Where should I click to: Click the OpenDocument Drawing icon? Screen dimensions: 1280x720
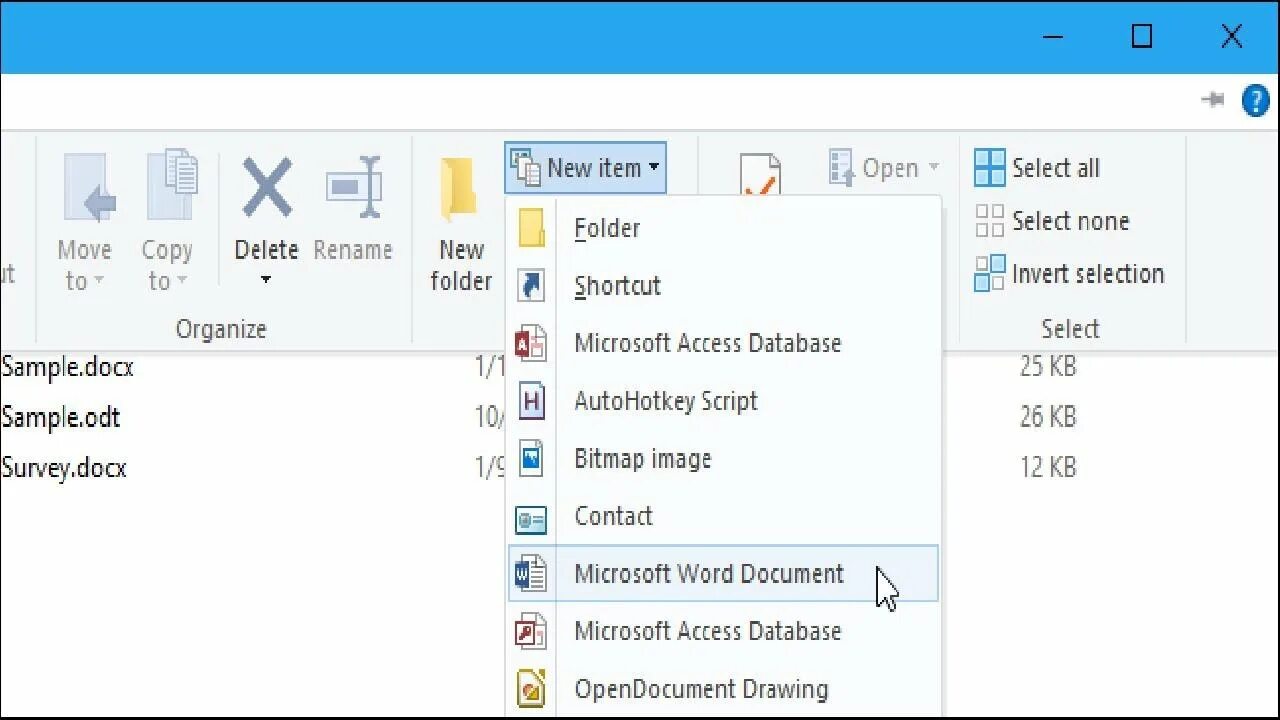[x=531, y=689]
